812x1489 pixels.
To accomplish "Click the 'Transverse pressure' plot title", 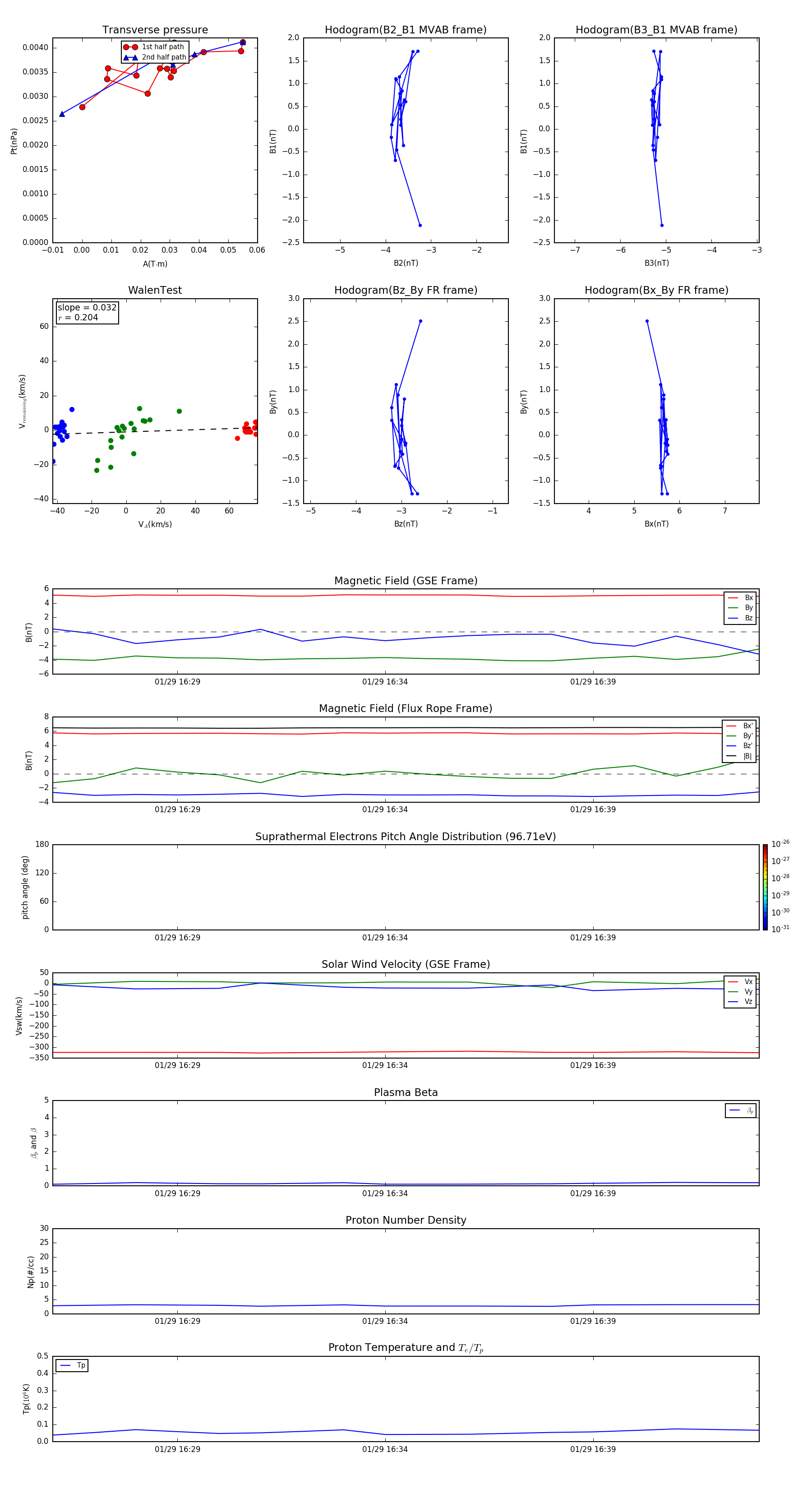I will click(155, 30).
